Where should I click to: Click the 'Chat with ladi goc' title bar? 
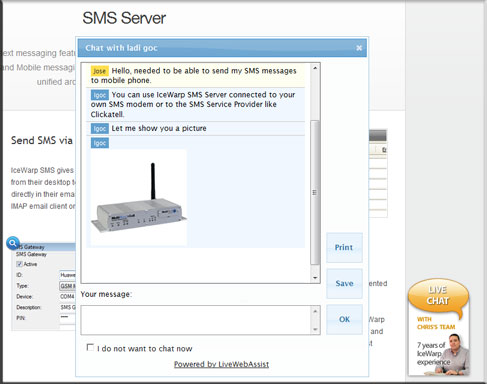(x=222, y=48)
